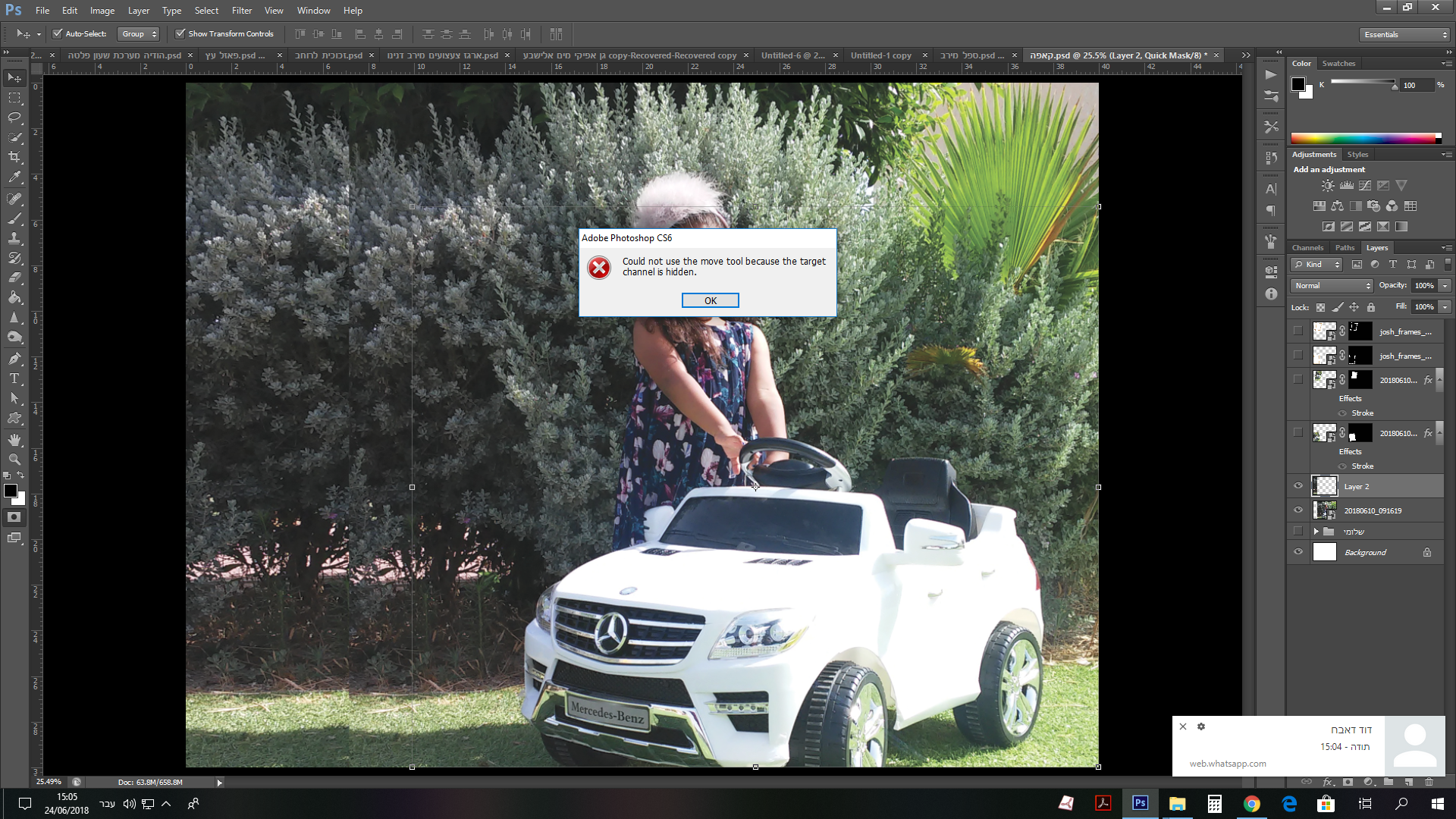Select the Pen tool
Image resolution: width=1456 pixels, height=819 pixels.
(14, 358)
